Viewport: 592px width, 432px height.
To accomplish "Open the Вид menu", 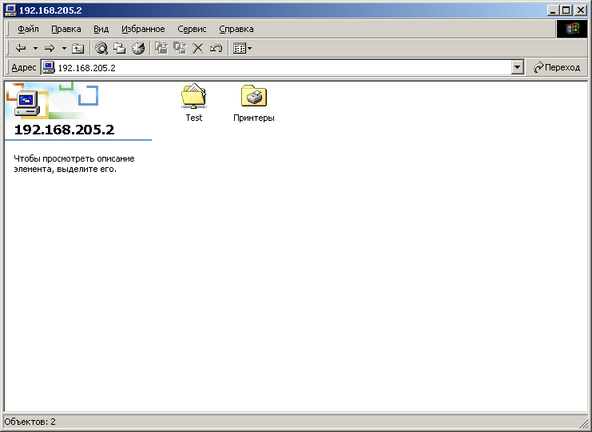I will [x=101, y=29].
